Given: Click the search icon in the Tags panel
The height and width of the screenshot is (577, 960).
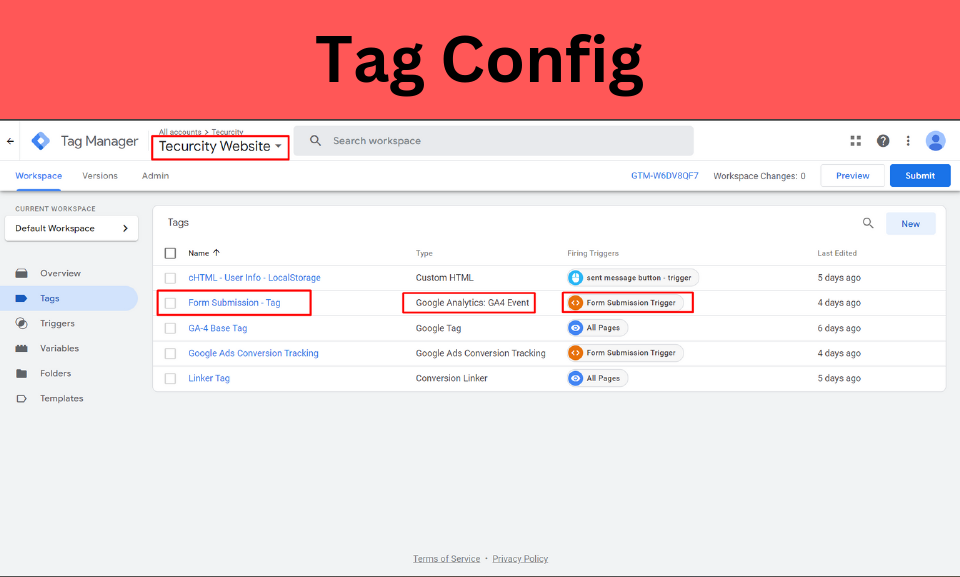Looking at the screenshot, I should 868,223.
